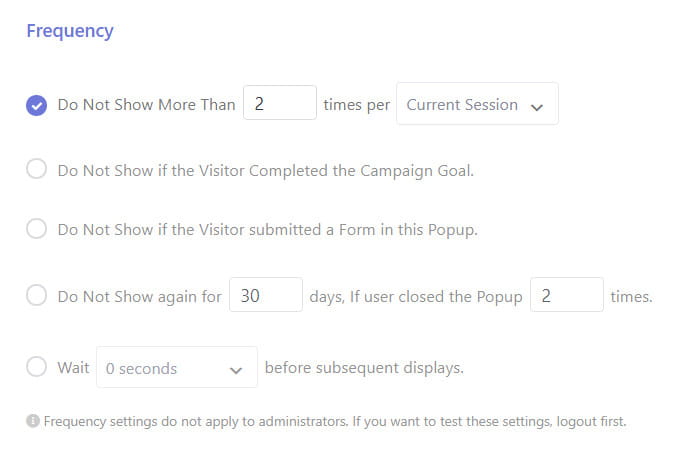Click the administrators frequency settings note text
The height and width of the screenshot is (473, 681).
pyautogui.click(x=335, y=422)
